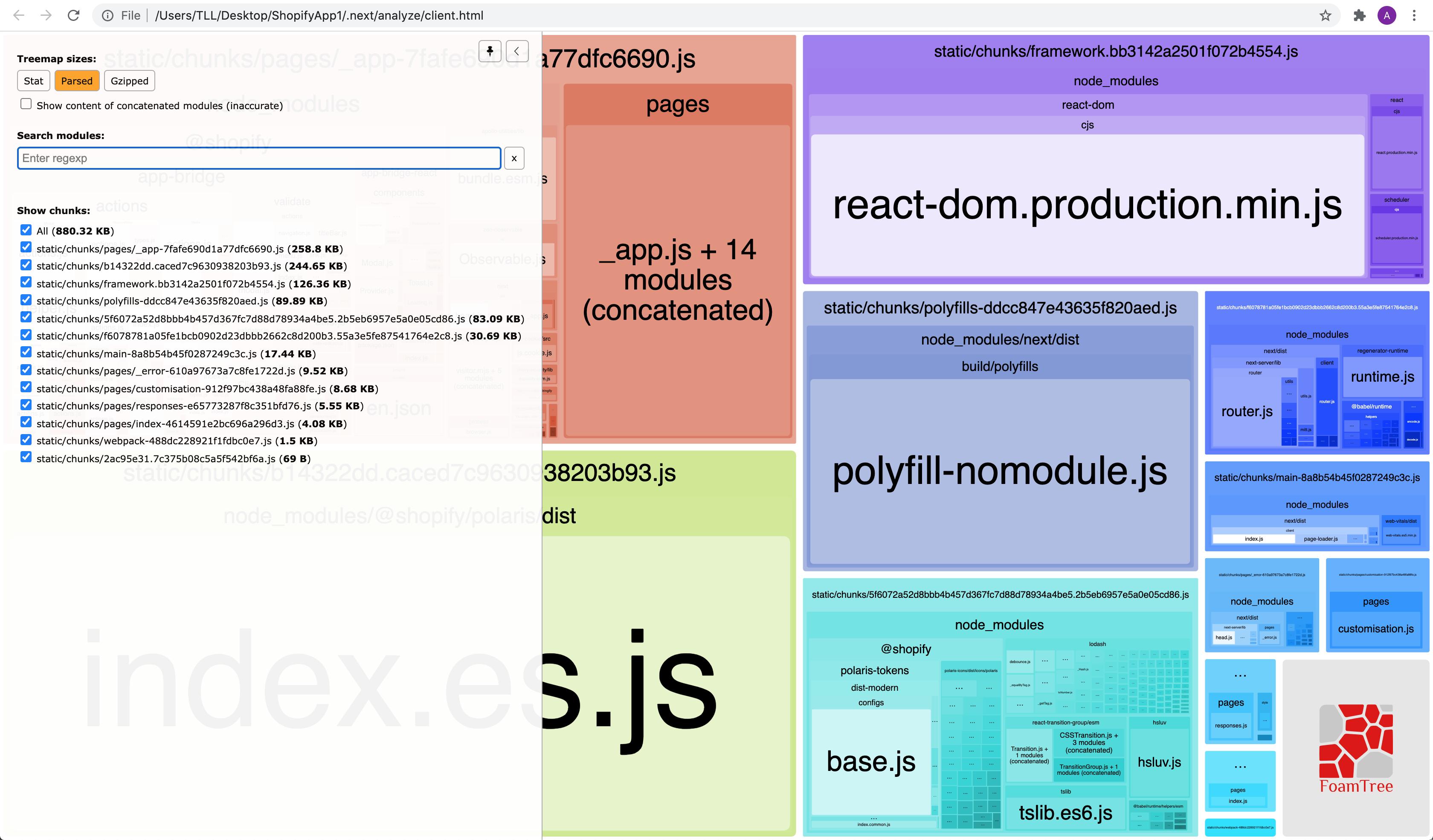
Task: Enable show content of concatenated modules
Action: 26,104
